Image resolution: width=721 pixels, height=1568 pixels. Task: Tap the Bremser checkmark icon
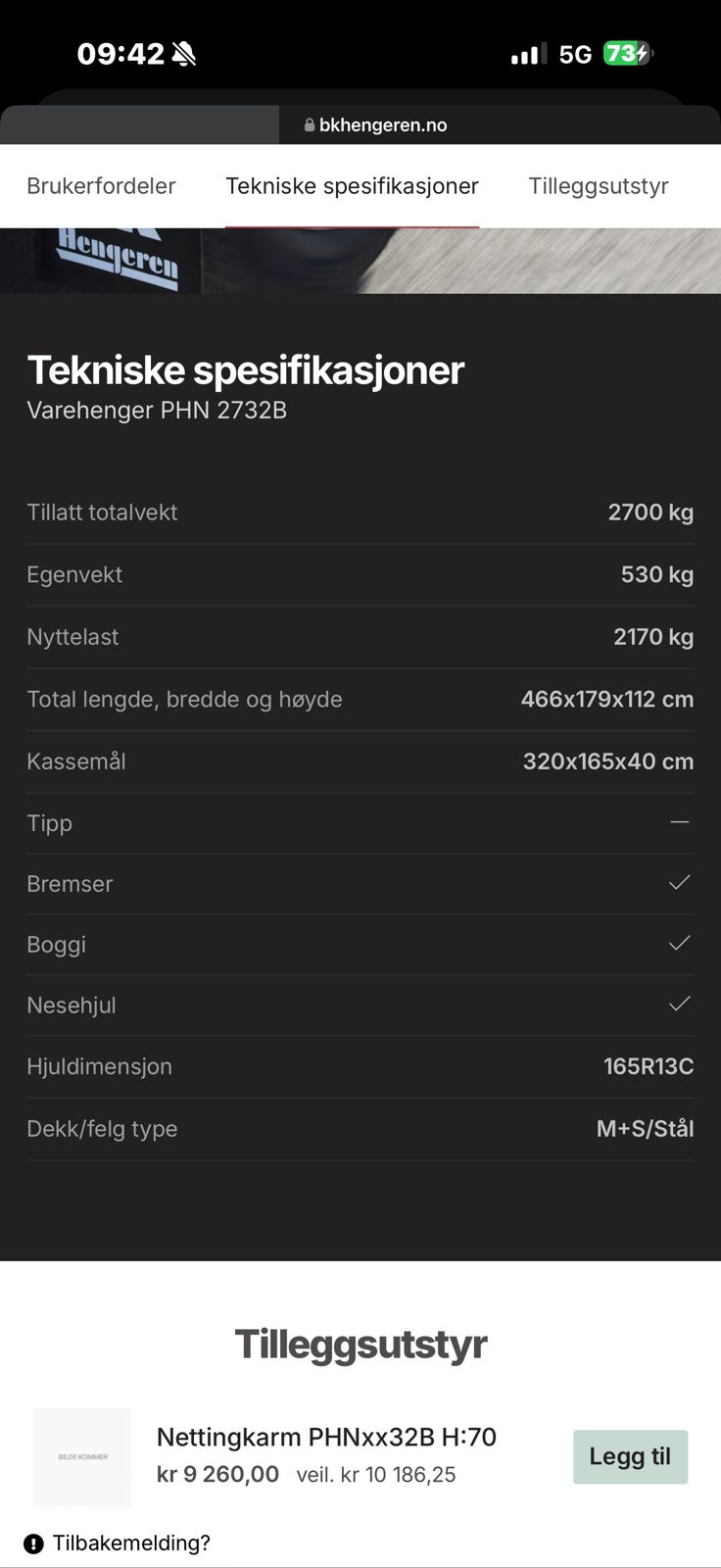tap(679, 883)
